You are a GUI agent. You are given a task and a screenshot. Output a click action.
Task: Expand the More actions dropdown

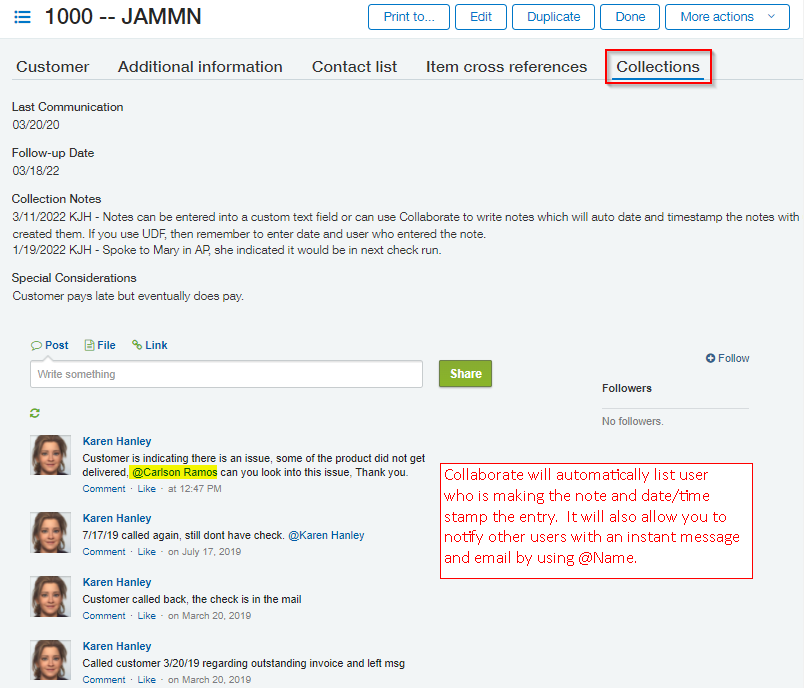[727, 17]
